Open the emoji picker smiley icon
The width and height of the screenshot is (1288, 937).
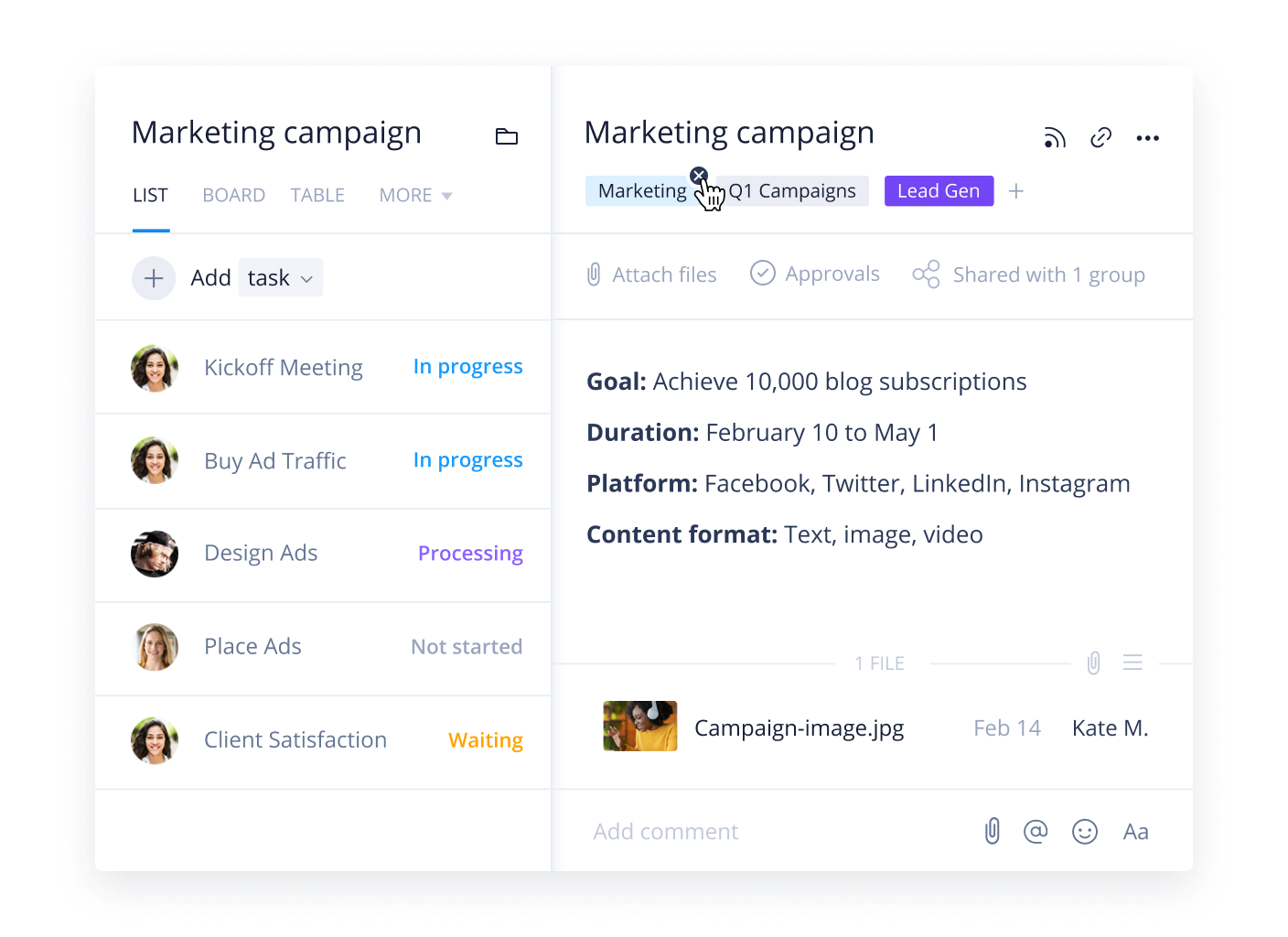1085,831
